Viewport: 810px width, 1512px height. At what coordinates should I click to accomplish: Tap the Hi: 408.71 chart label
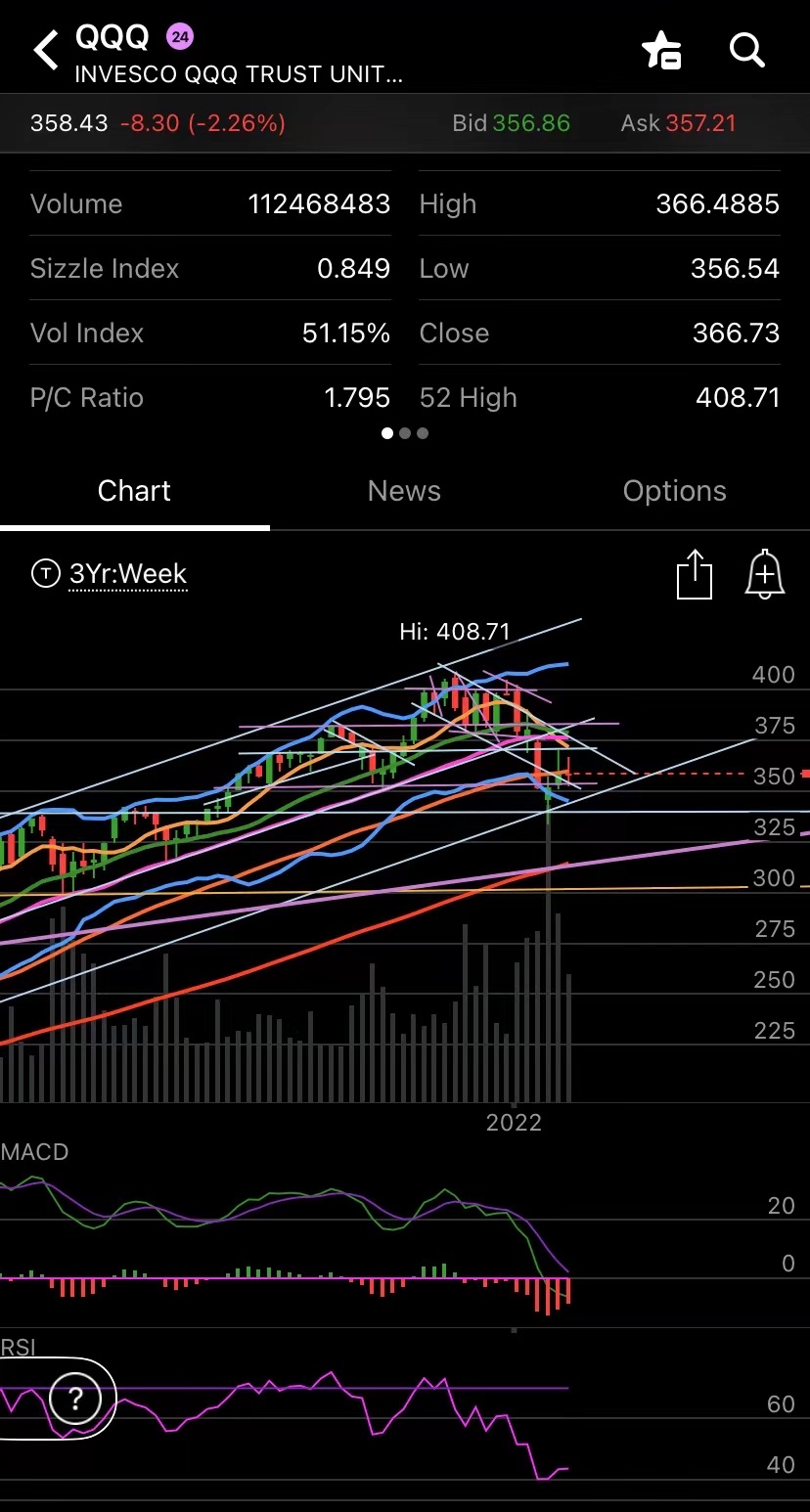click(455, 632)
